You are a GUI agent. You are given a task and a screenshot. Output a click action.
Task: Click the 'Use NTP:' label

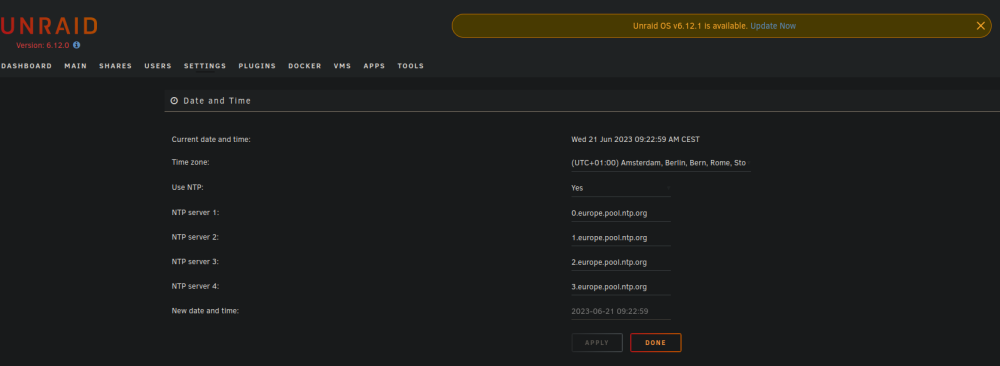[189, 187]
